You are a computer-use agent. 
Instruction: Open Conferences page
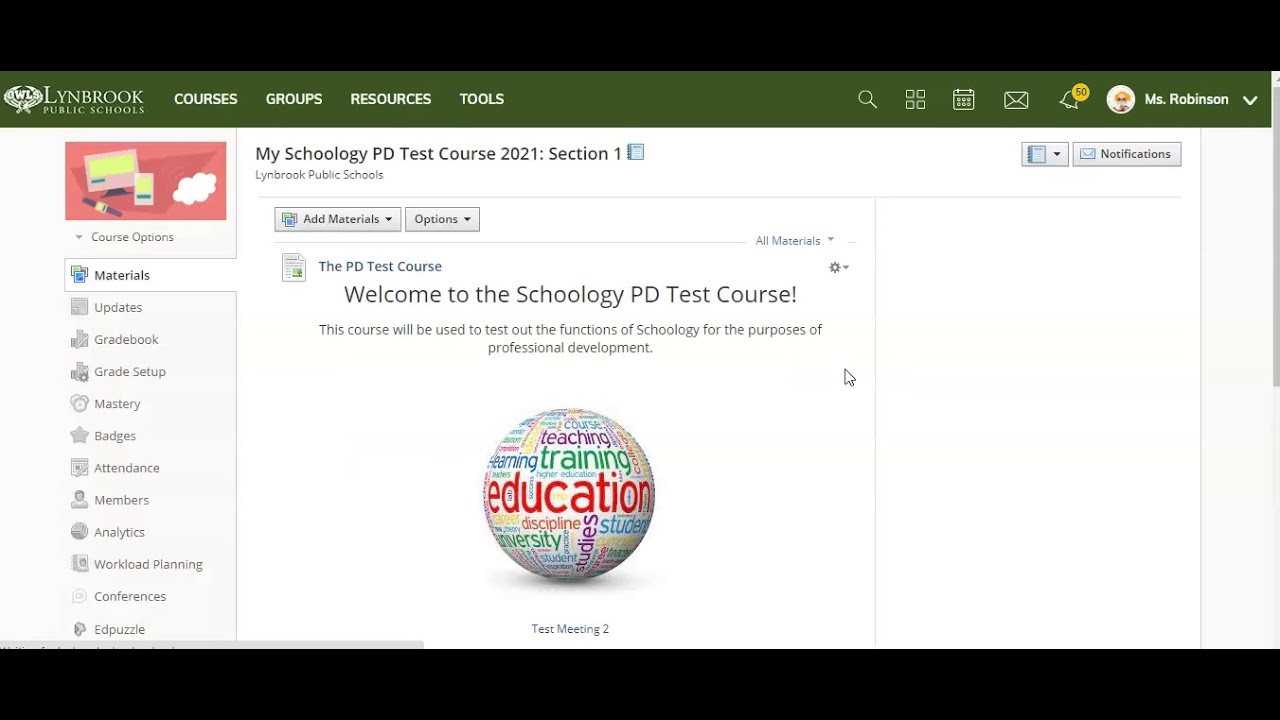point(130,596)
